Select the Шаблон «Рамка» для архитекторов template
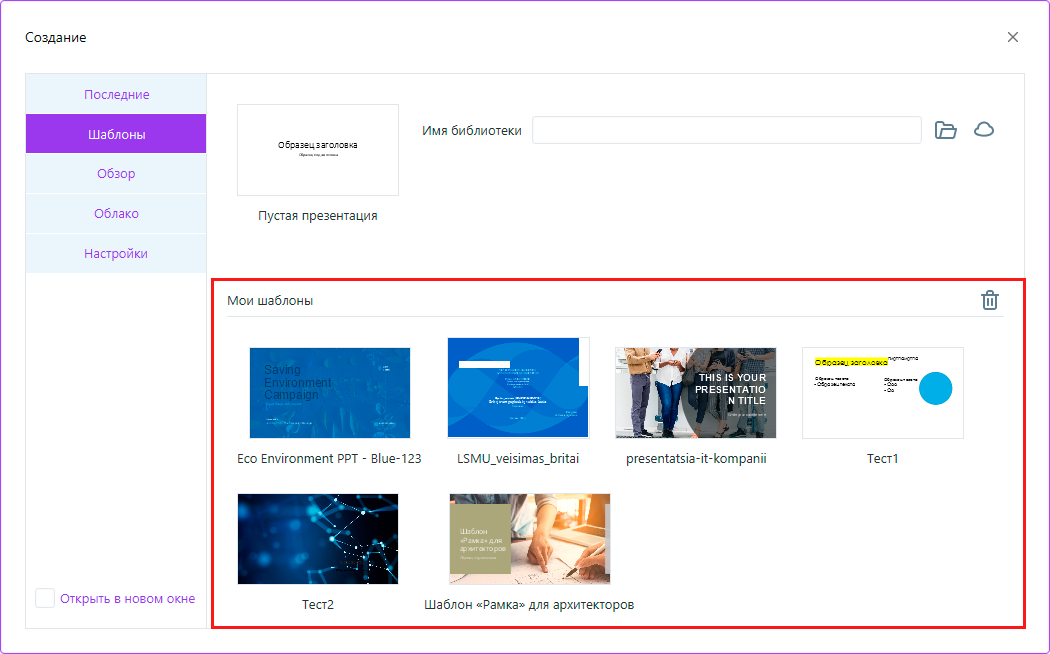This screenshot has height=654, width=1050. 529,538
